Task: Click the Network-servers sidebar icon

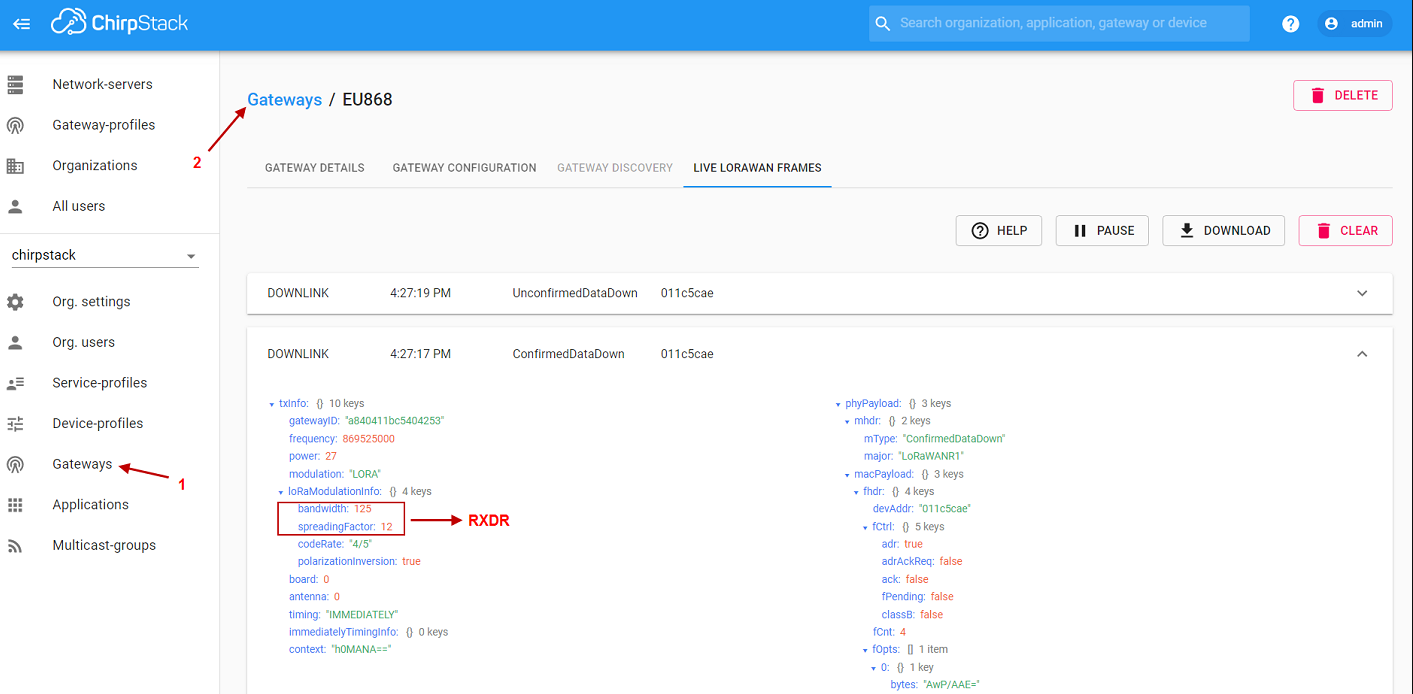Action: coord(15,85)
